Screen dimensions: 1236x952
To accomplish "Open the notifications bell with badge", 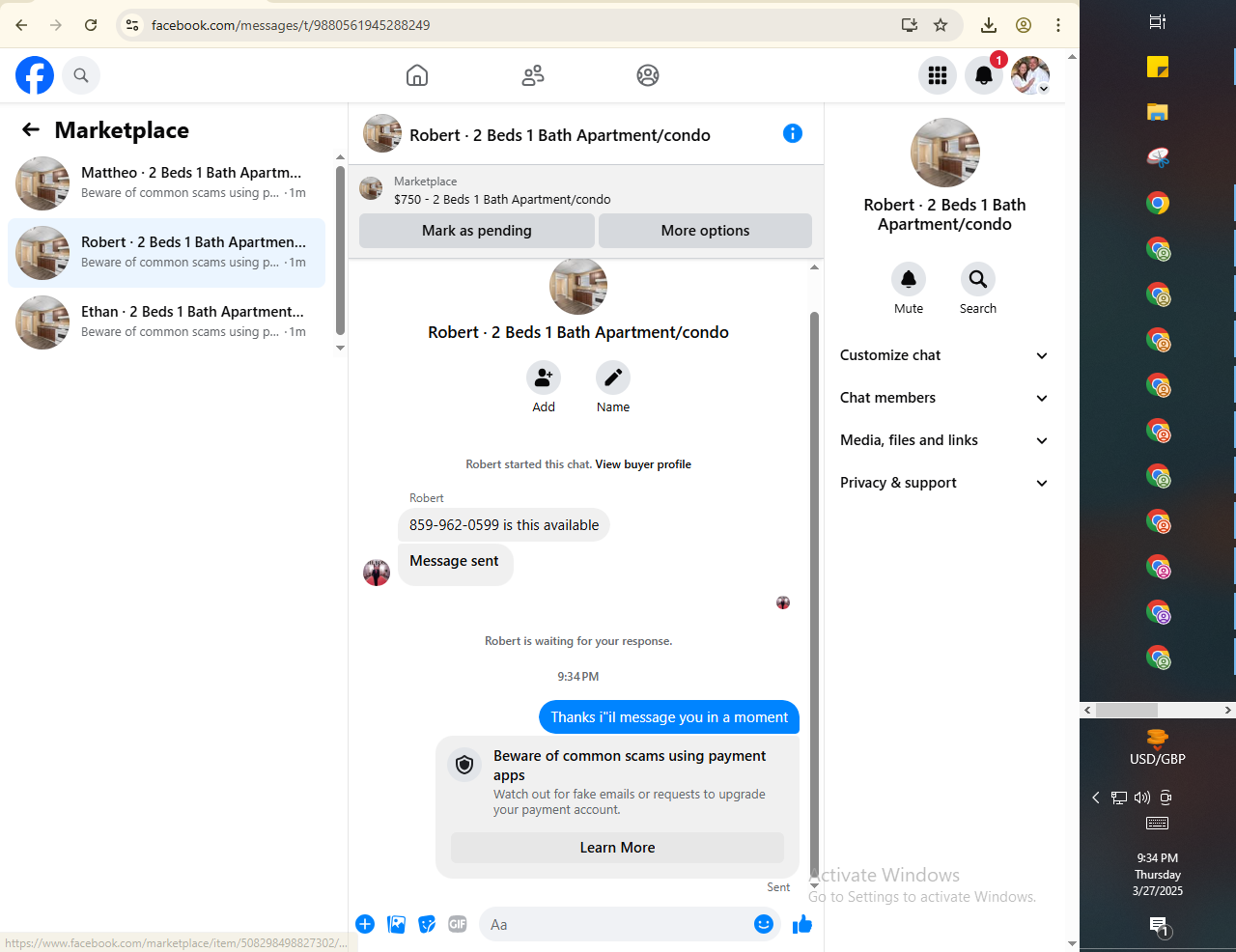I will pos(984,75).
